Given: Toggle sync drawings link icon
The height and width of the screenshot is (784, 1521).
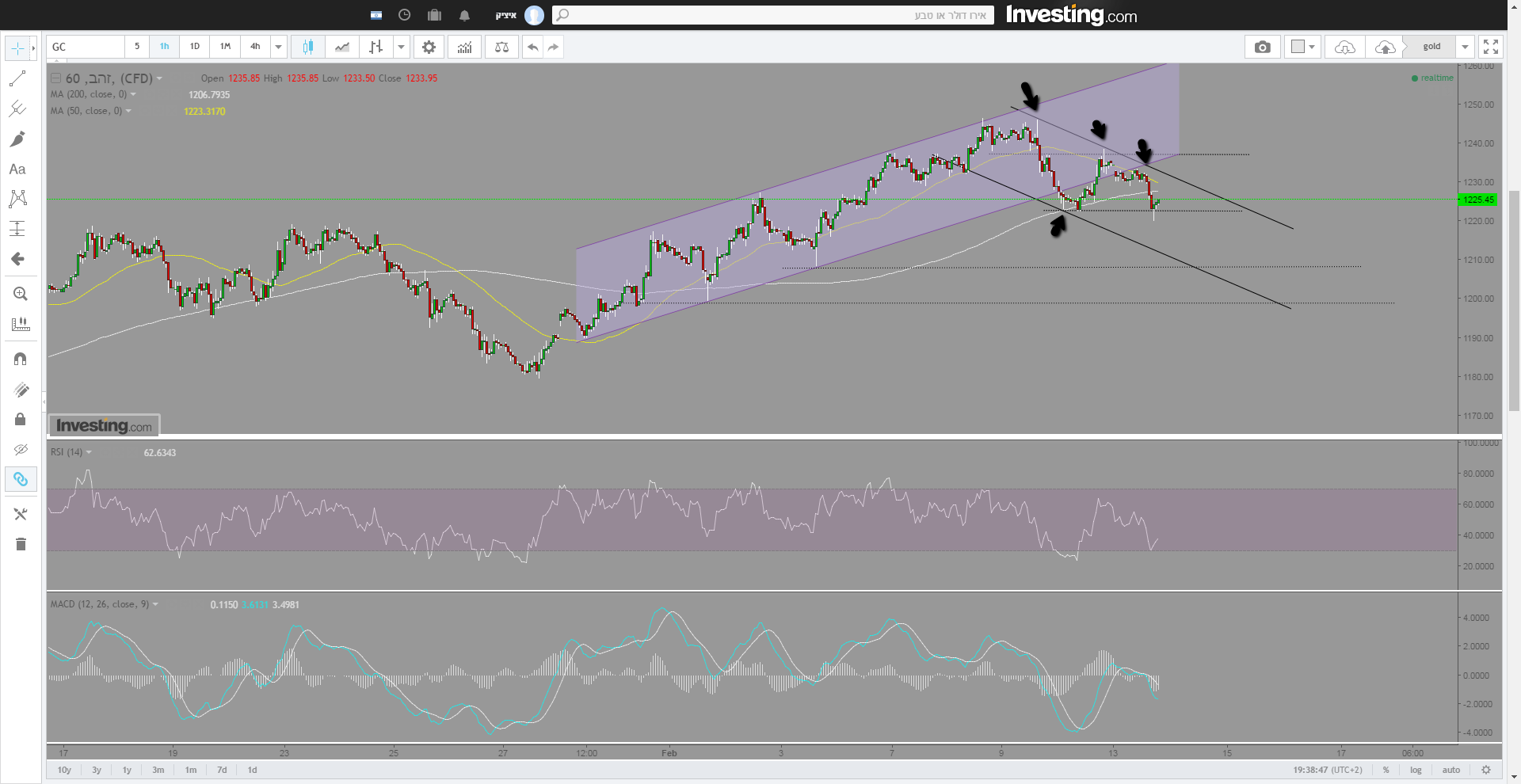Looking at the screenshot, I should point(21,479).
